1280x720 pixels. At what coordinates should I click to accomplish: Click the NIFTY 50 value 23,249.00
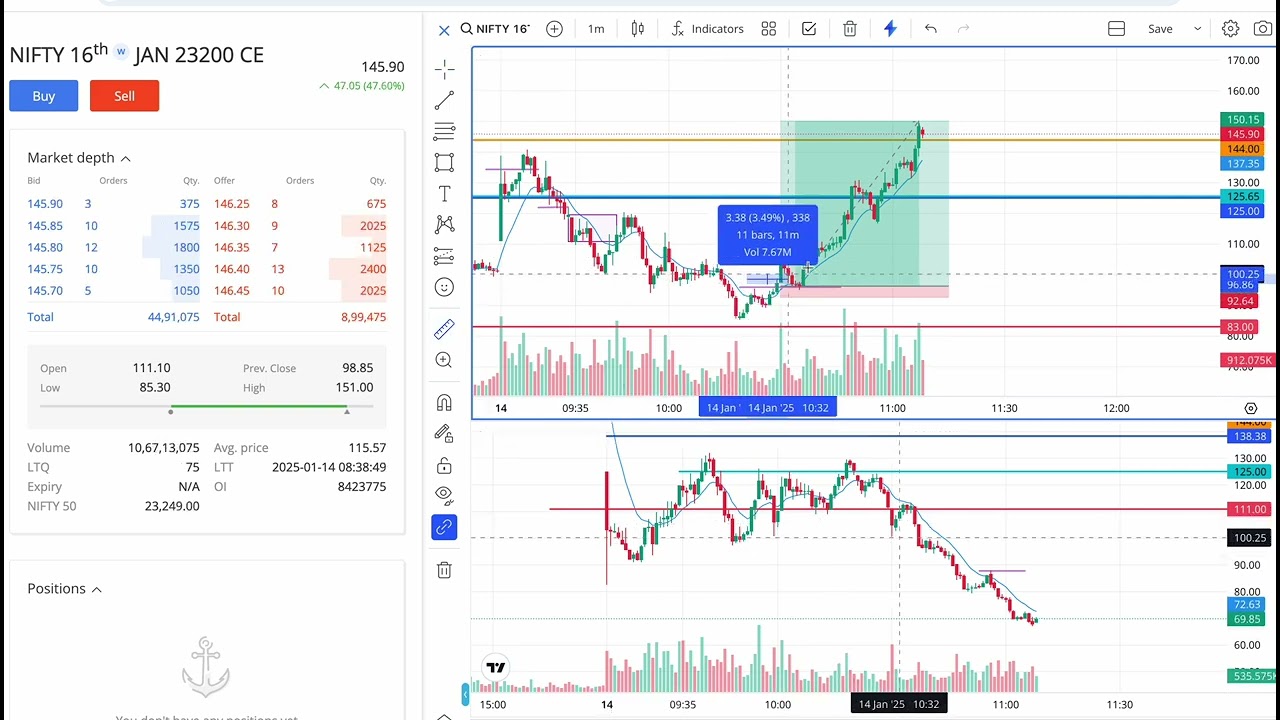tap(172, 506)
